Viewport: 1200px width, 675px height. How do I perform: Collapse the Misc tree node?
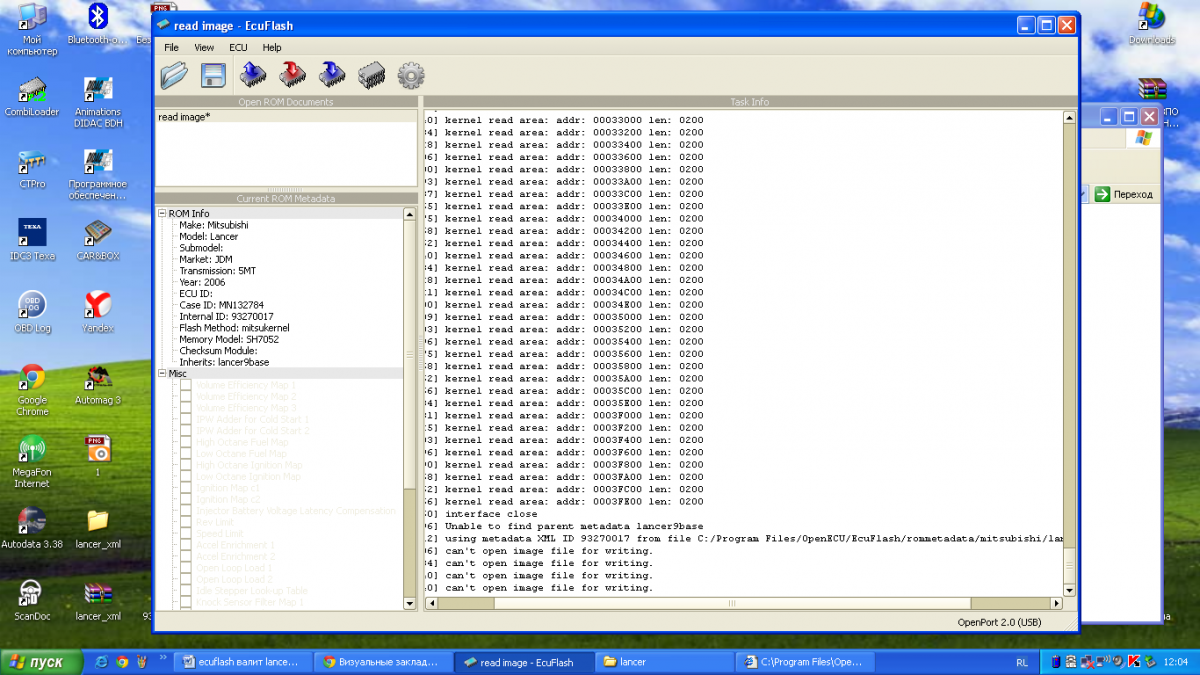click(162, 373)
